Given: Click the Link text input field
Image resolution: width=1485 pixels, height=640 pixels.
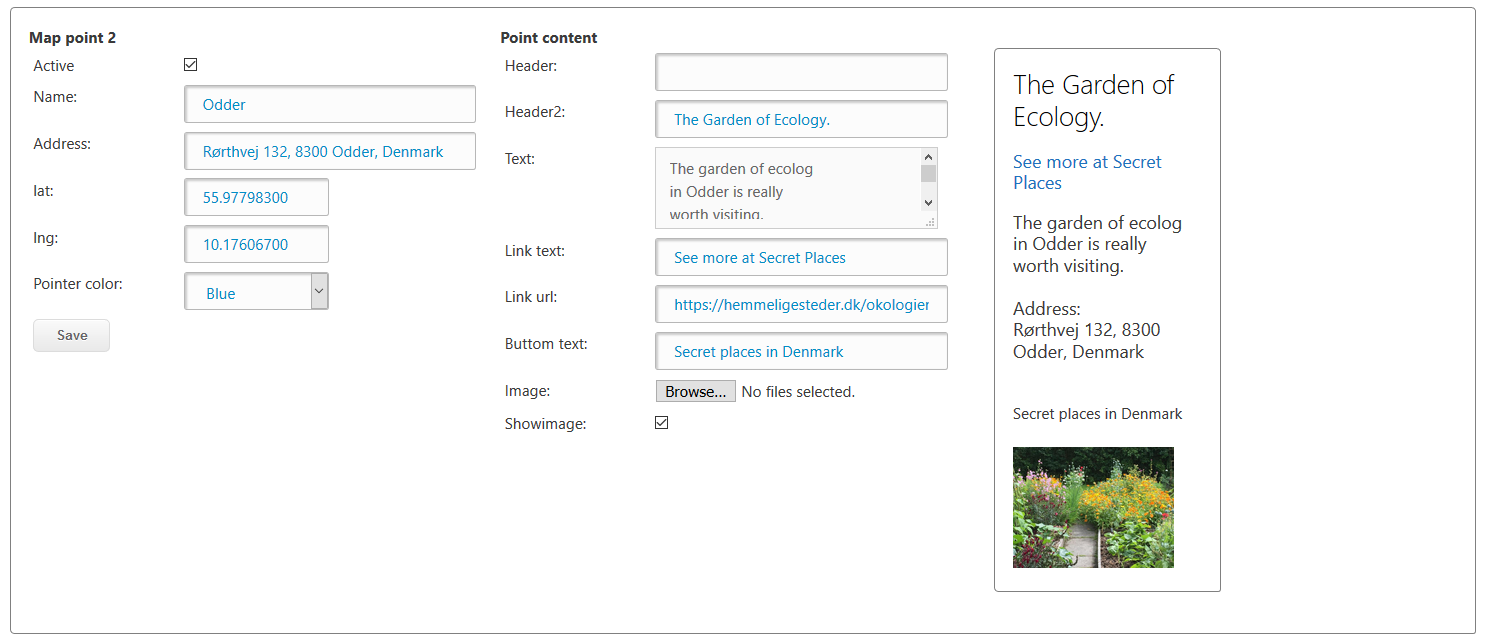Looking at the screenshot, I should [801, 257].
